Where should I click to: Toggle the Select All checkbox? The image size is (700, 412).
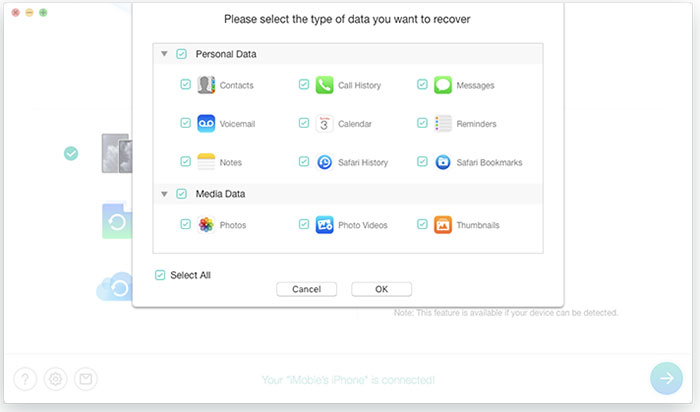160,275
